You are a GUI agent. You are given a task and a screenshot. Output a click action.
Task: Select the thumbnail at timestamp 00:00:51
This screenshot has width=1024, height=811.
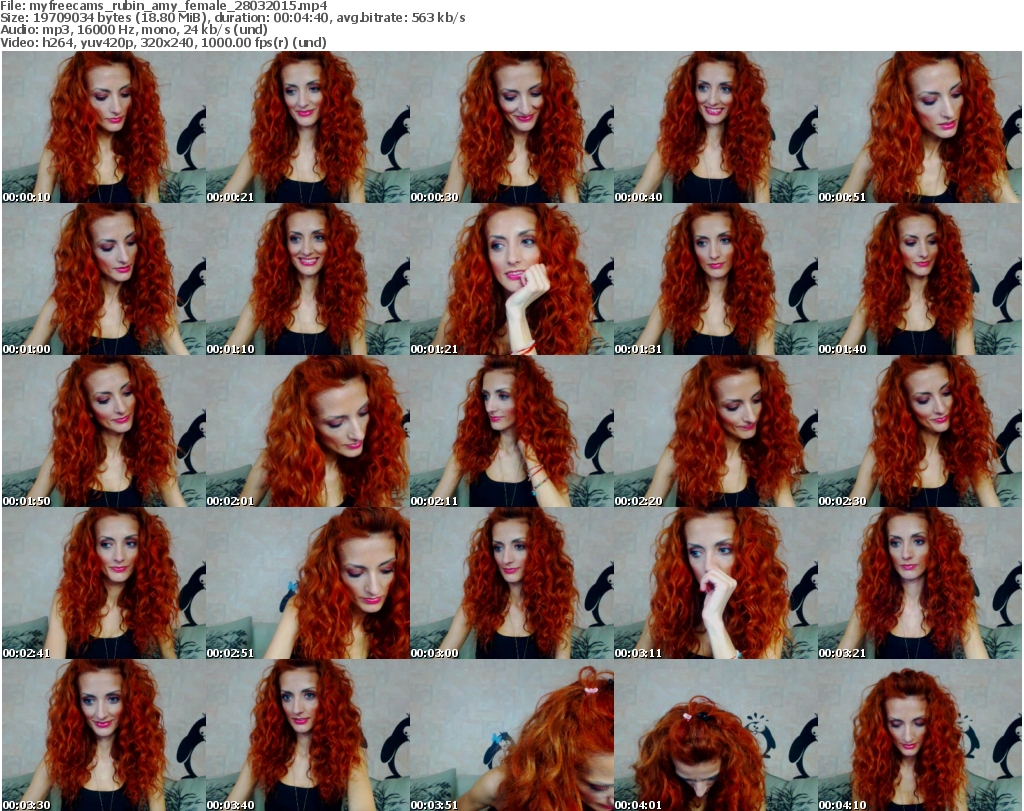point(919,127)
